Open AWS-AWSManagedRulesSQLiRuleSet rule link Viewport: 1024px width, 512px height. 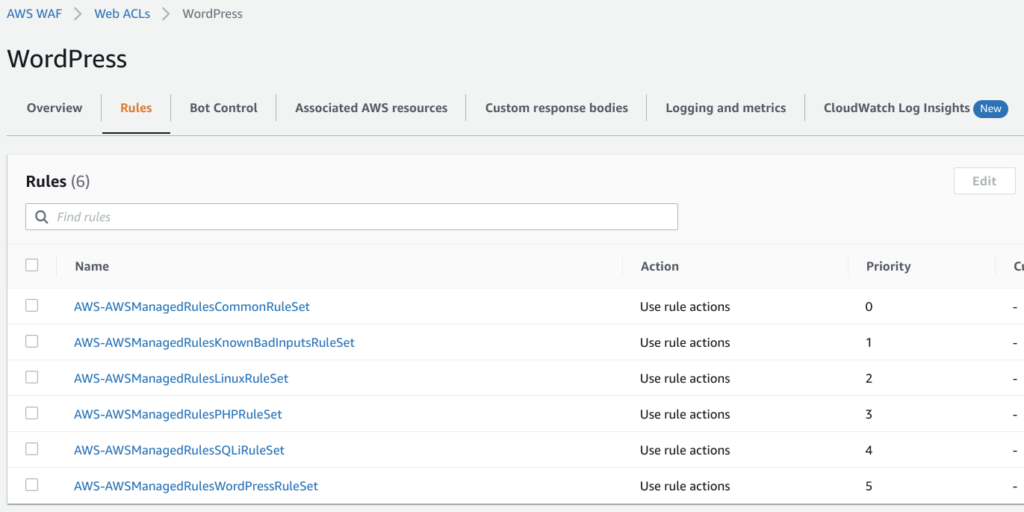click(x=179, y=451)
